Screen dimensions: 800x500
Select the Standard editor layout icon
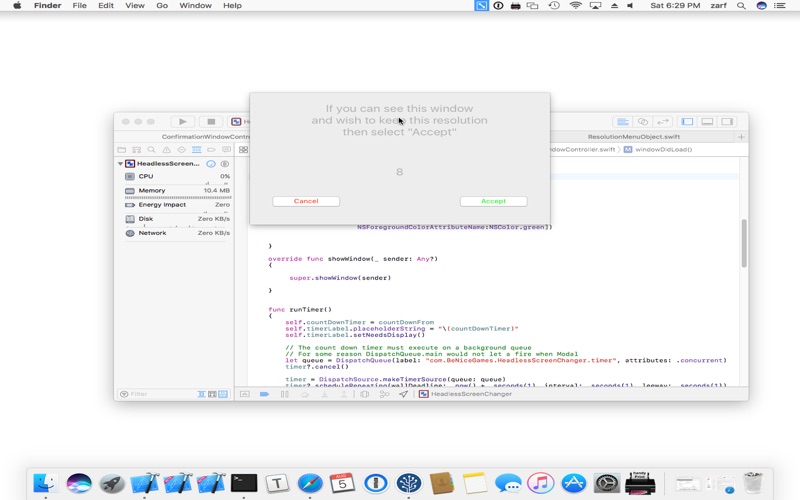click(622, 122)
